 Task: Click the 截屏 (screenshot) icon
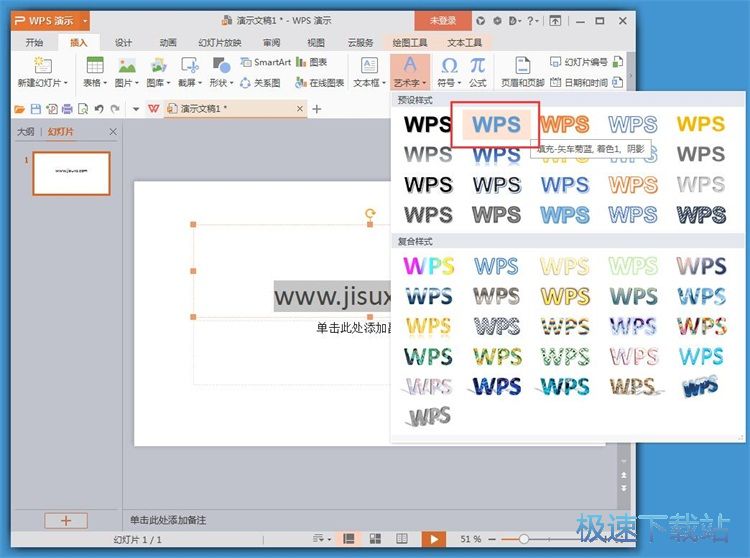tap(189, 66)
